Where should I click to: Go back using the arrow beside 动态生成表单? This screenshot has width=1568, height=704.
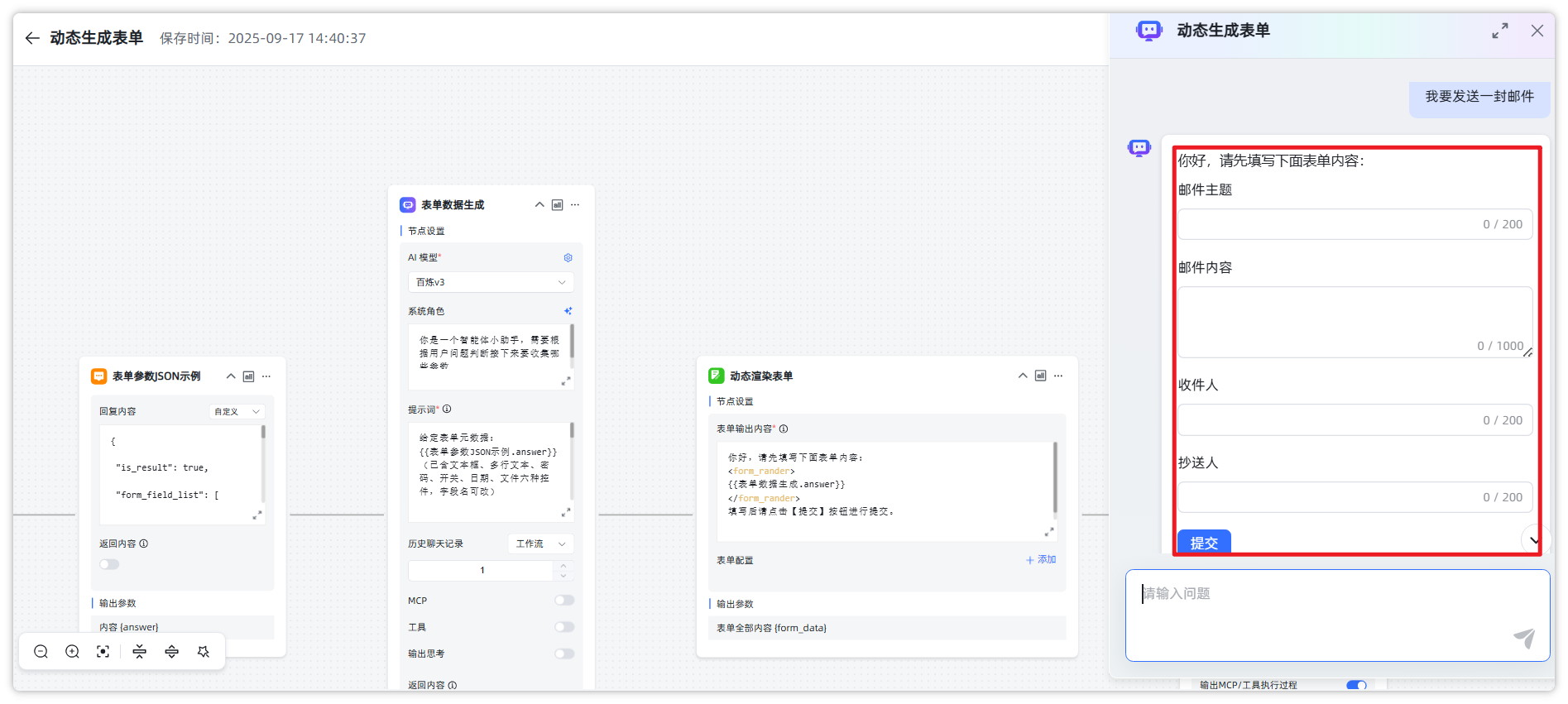pyautogui.click(x=32, y=38)
